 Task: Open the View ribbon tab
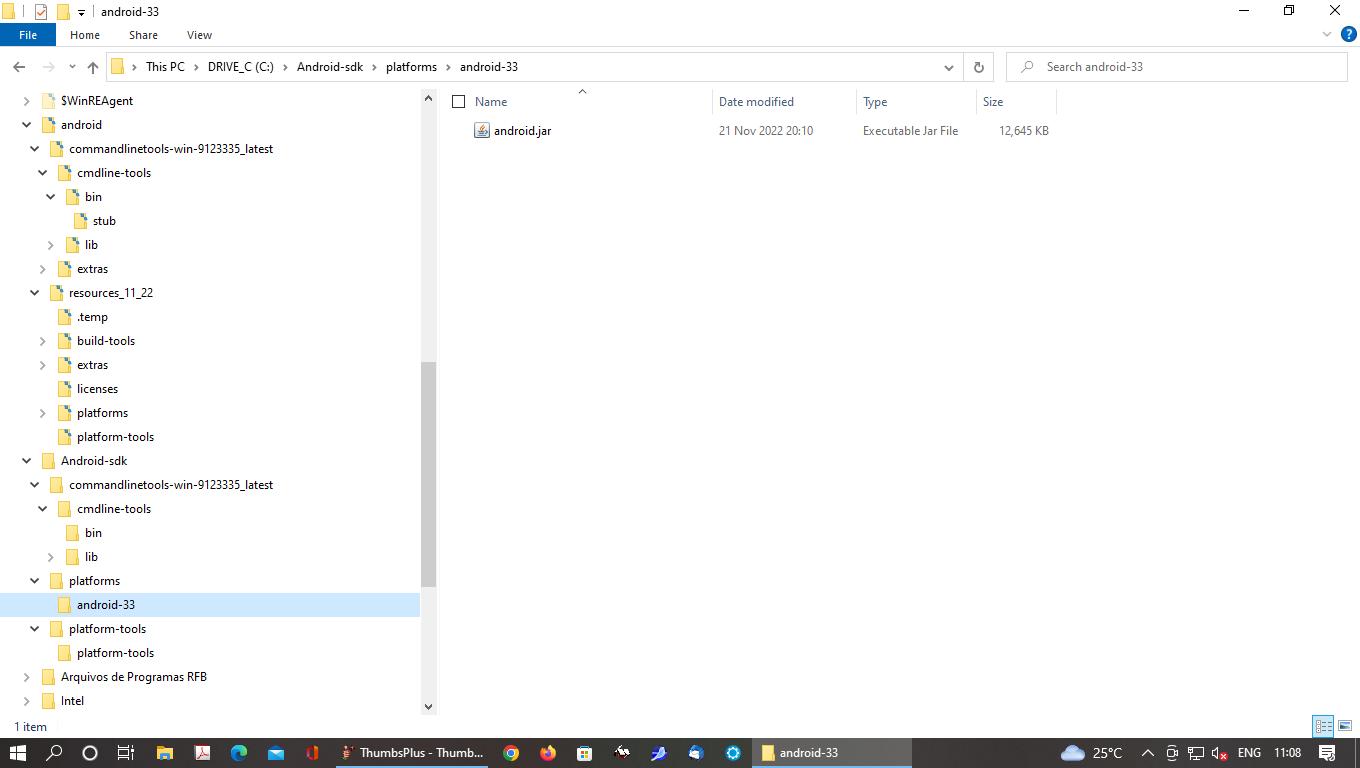coord(199,35)
